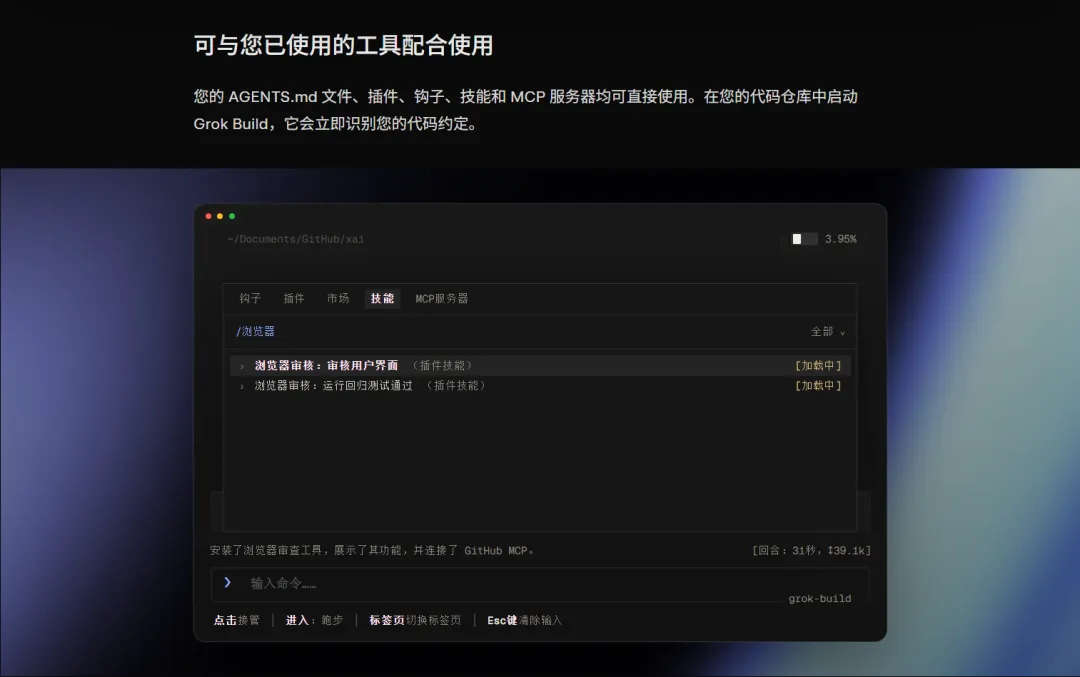Focus the 输入命令 command input
1080x677 pixels.
tap(539, 584)
